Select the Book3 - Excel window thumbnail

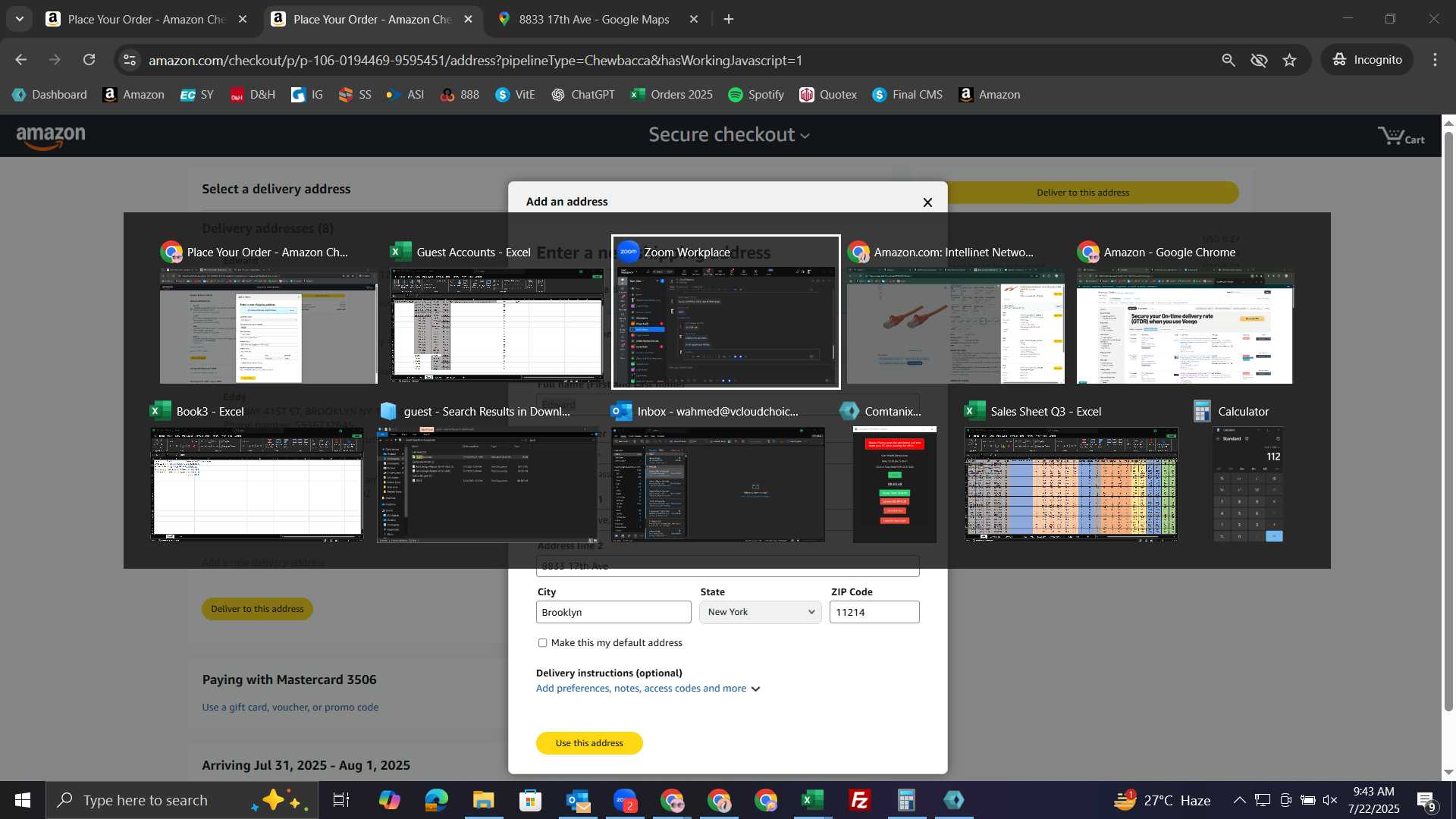[x=257, y=472]
